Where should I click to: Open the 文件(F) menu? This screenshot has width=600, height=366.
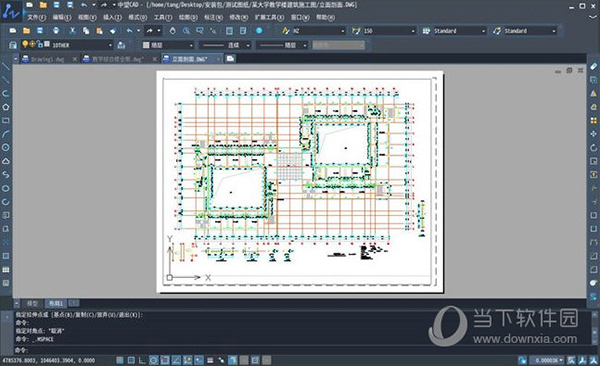36,17
